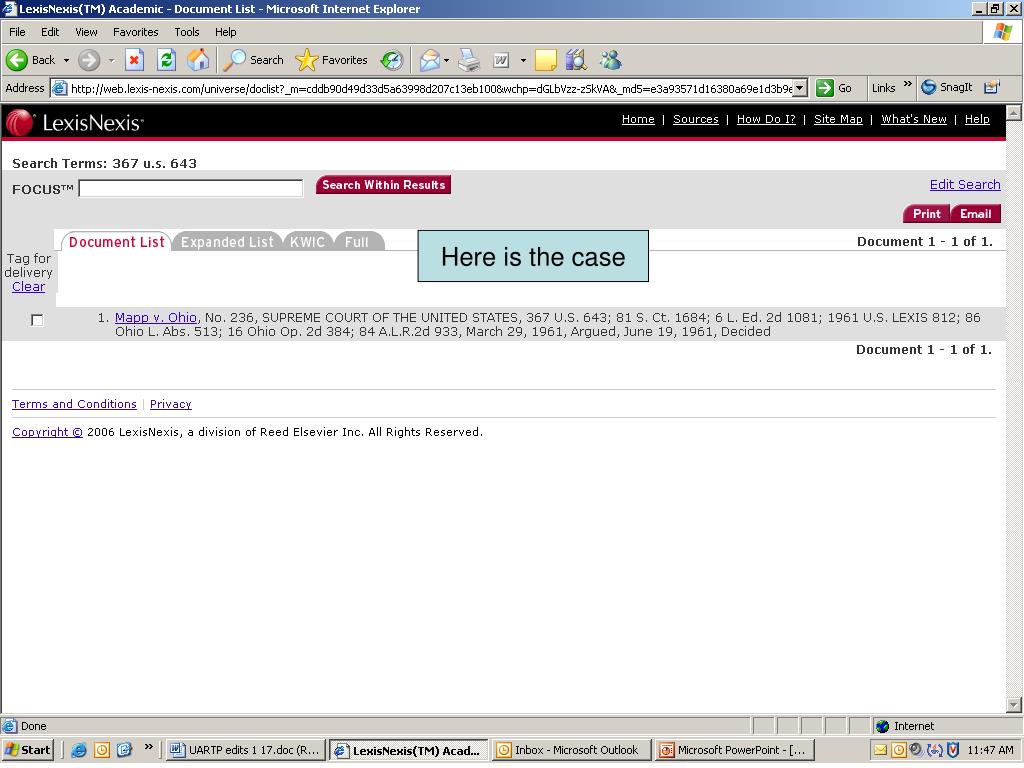Open the Favorites menu

(x=135, y=32)
